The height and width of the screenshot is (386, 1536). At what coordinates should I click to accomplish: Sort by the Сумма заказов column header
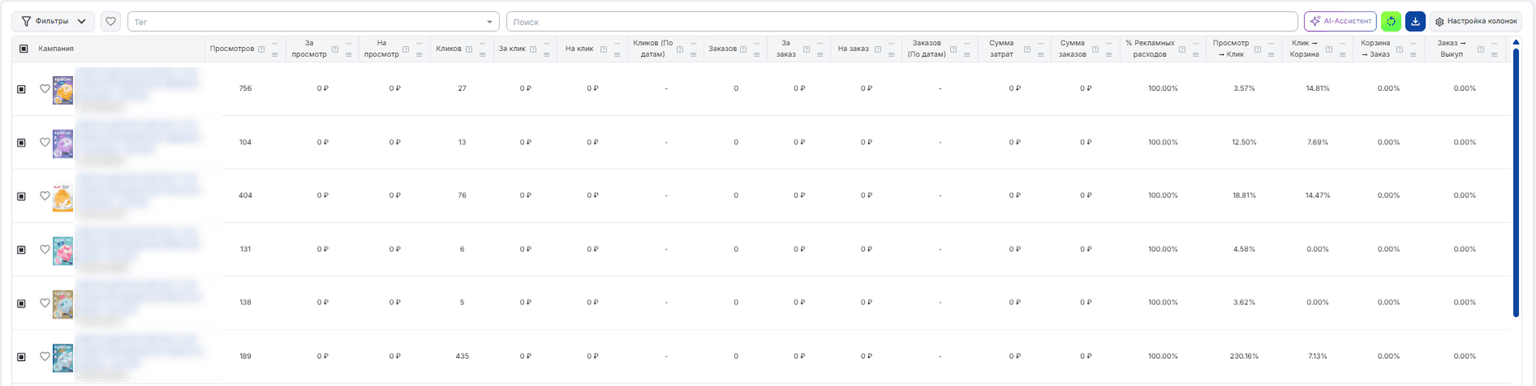pyautogui.click(x=1073, y=48)
